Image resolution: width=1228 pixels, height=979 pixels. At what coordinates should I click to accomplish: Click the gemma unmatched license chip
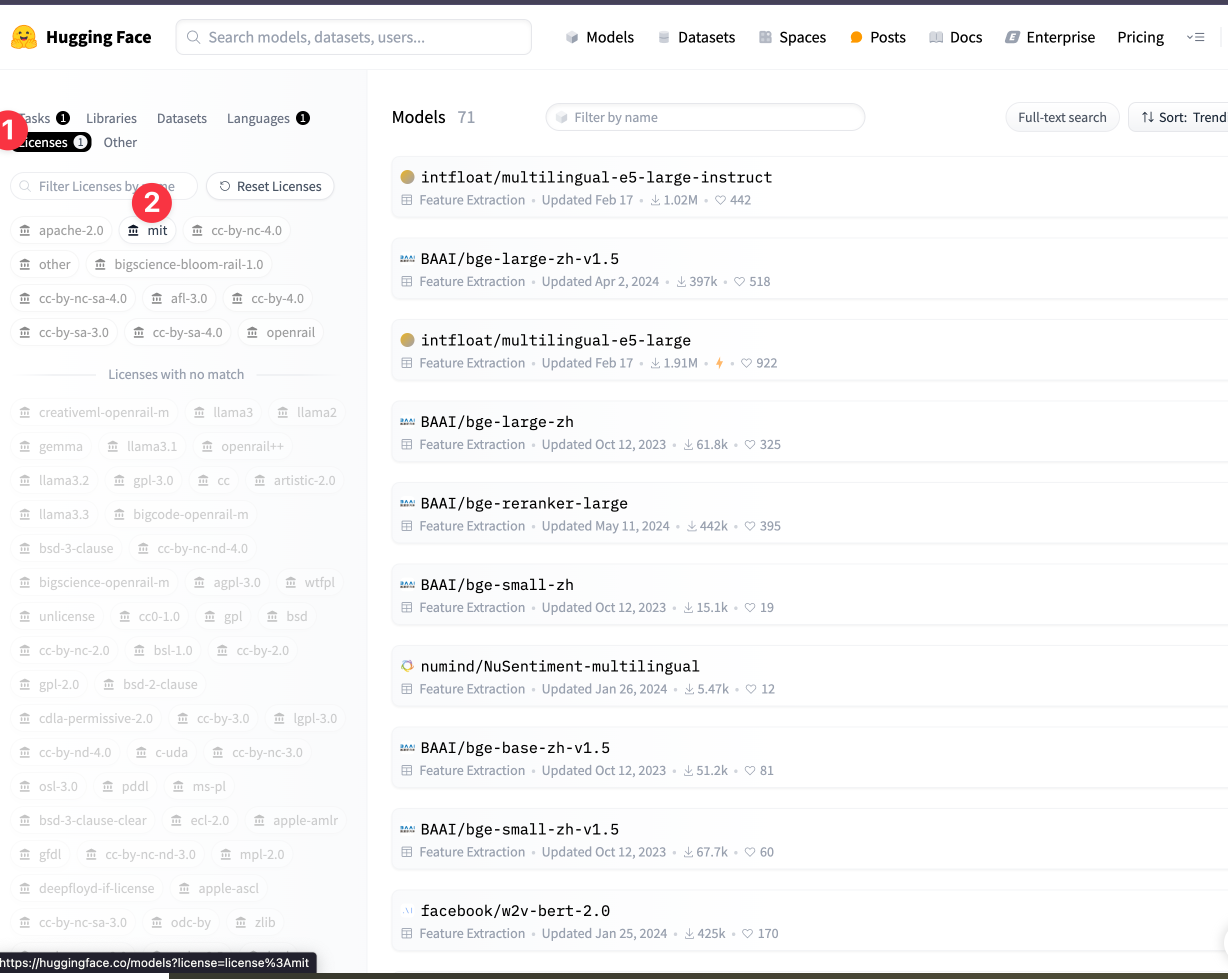tap(51, 446)
